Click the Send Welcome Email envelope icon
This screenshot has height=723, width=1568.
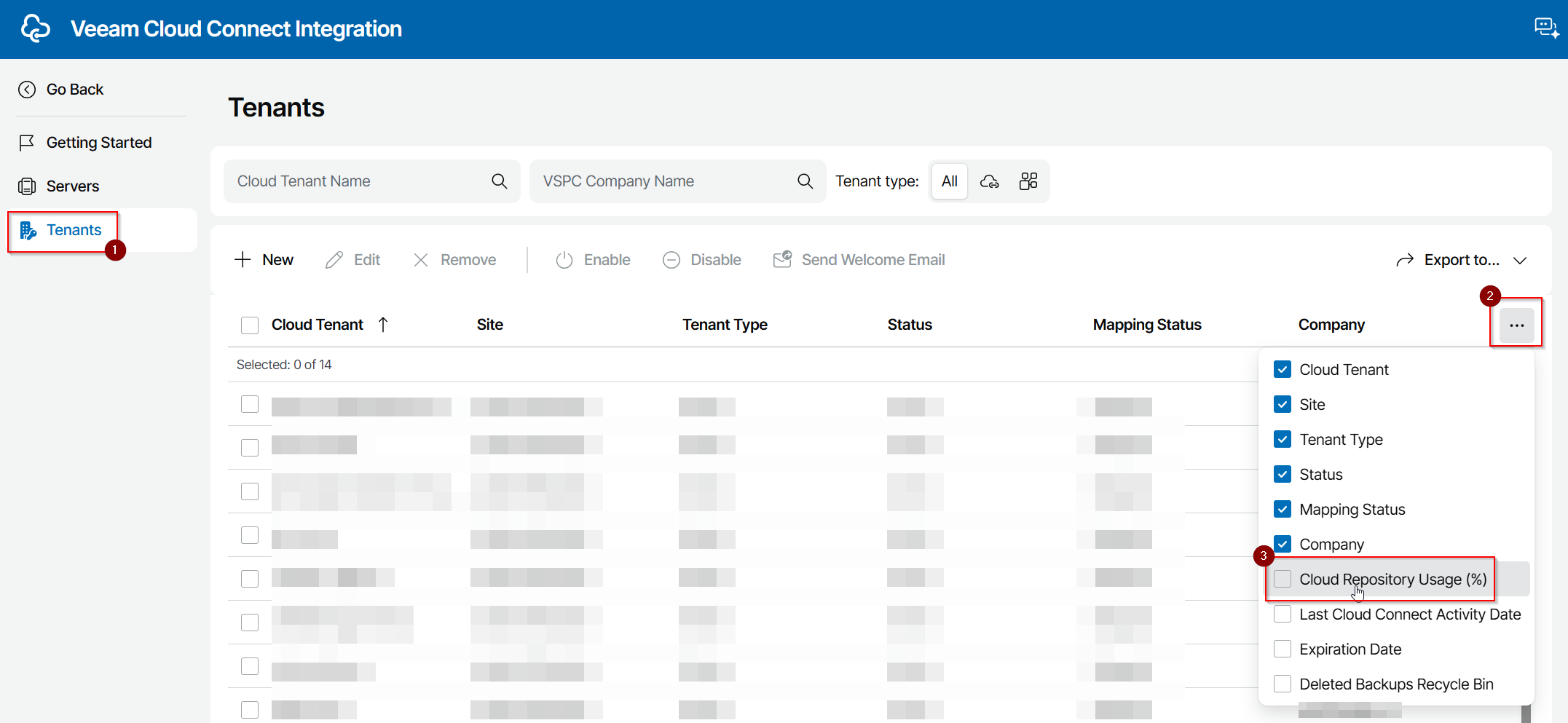coord(782,259)
